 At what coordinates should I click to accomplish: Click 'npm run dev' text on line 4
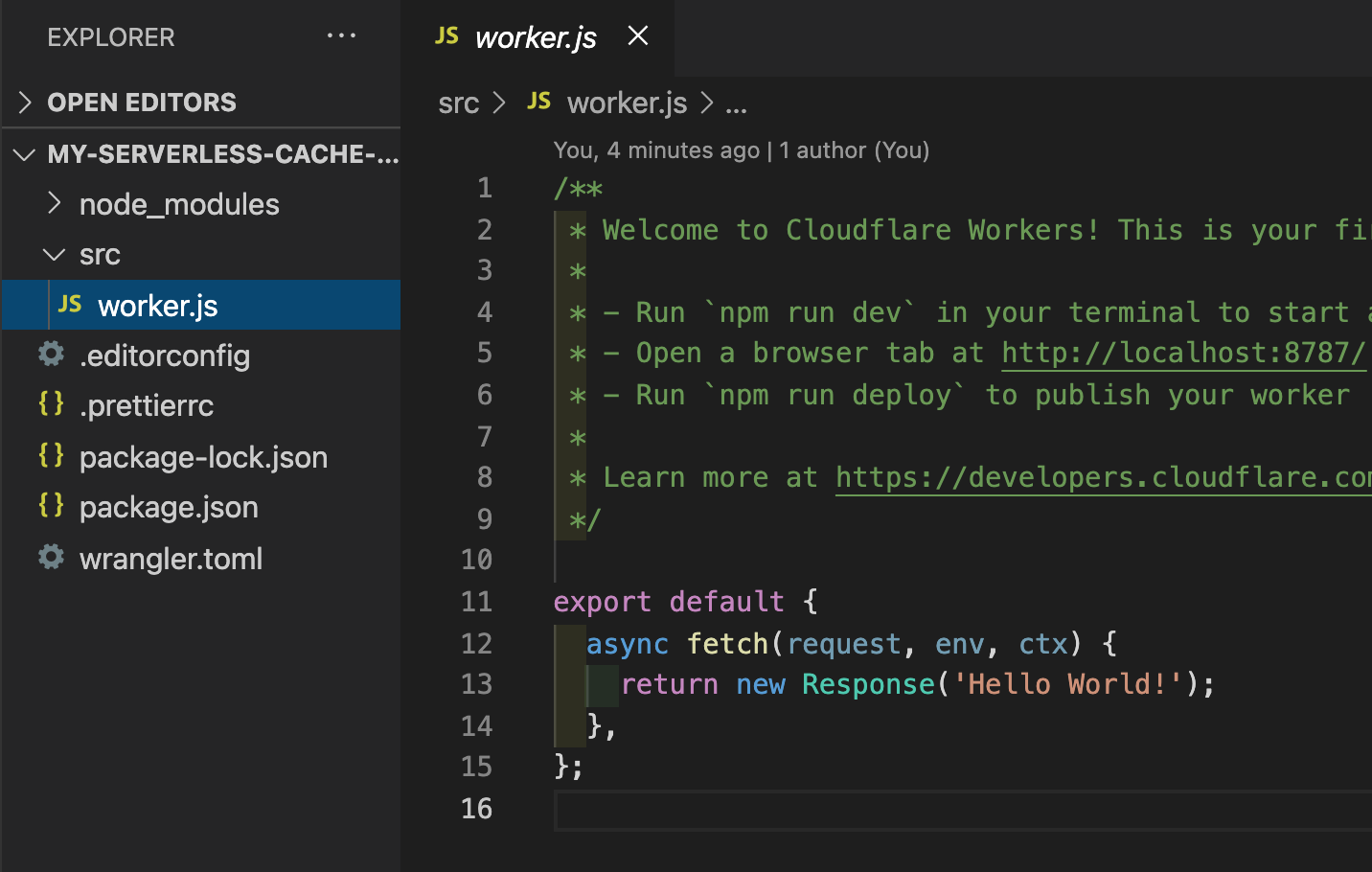pos(811,312)
